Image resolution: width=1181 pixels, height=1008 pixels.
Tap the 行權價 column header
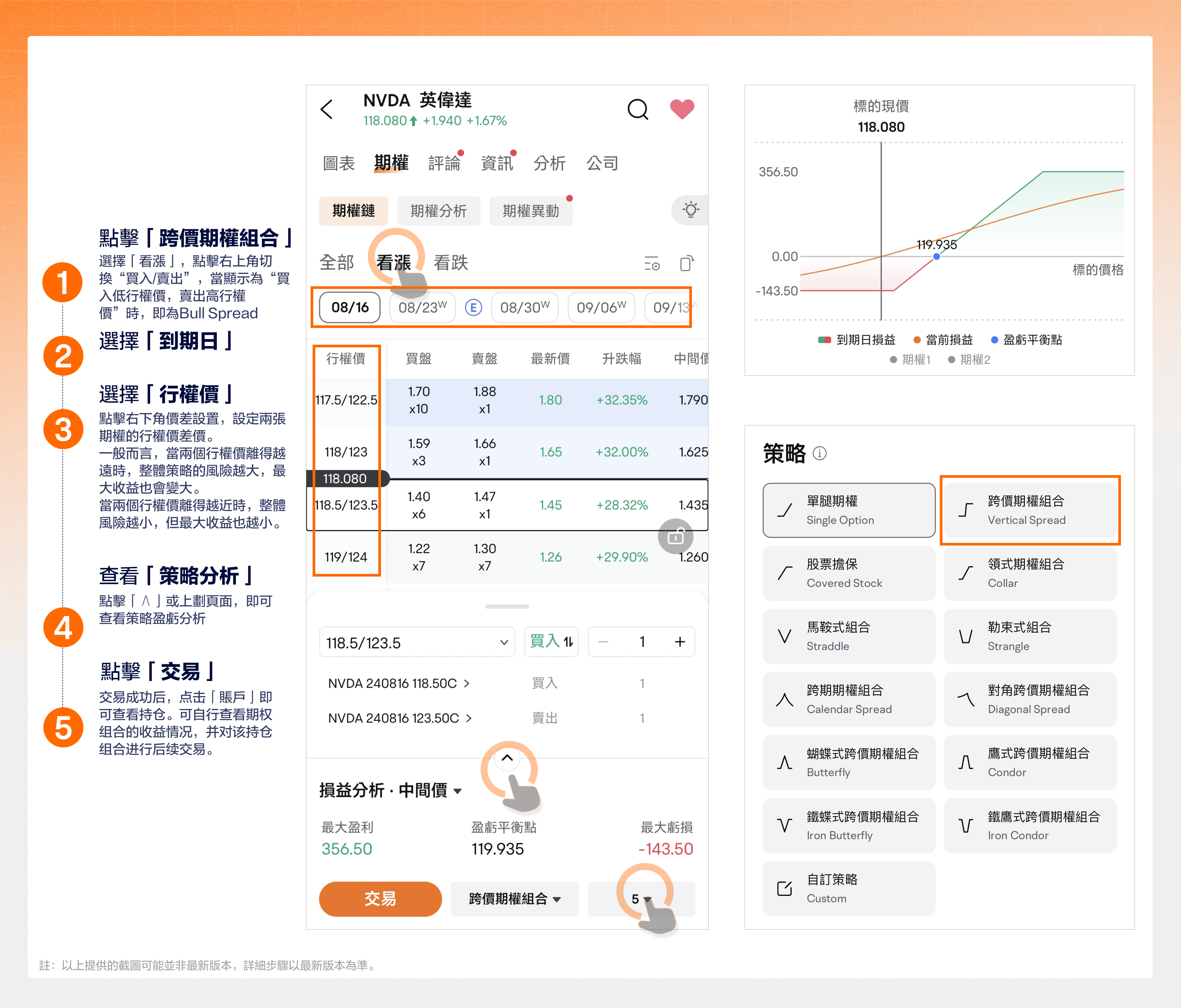[x=345, y=359]
